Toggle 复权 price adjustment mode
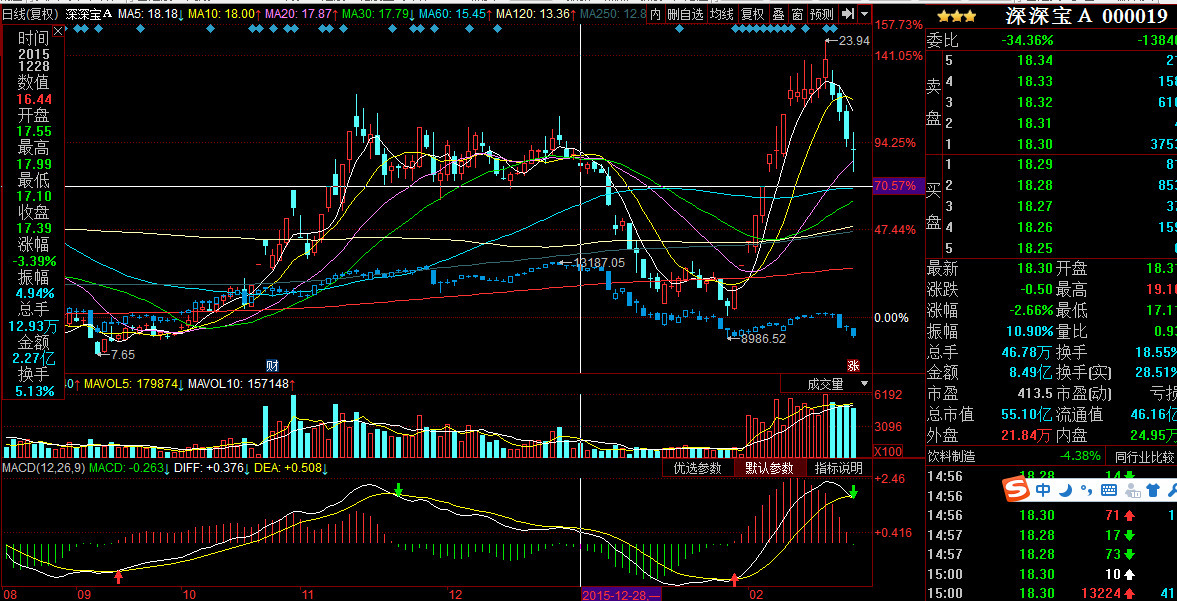This screenshot has height=601, width=1177. [752, 14]
